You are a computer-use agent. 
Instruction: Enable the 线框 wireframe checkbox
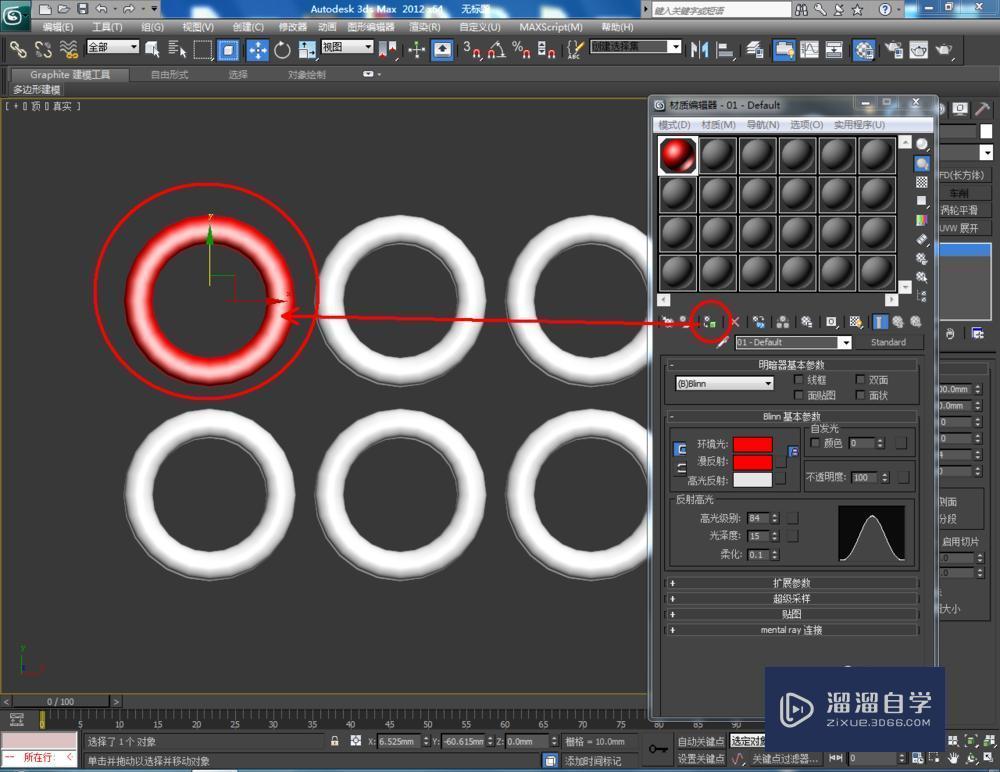point(799,380)
